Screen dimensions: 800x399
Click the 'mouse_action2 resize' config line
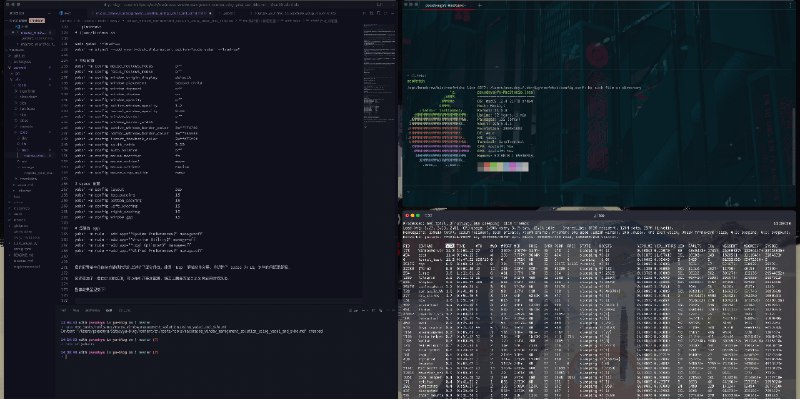pyautogui.click(x=132, y=167)
